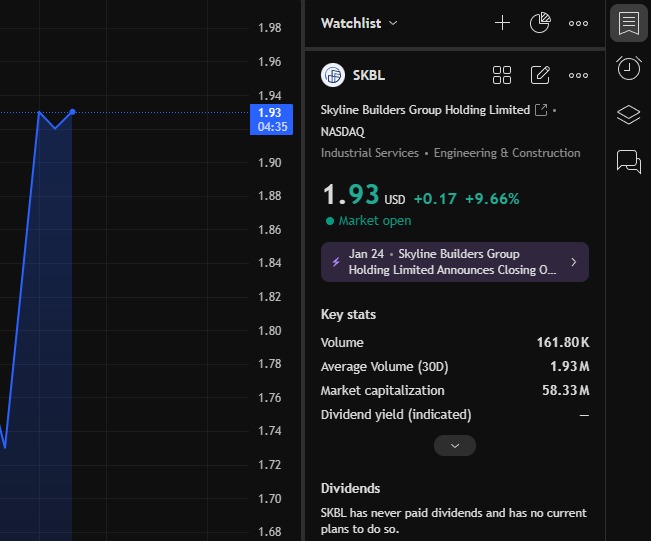Open the Watchlist dropdown menu
The image size is (651, 541).
coord(359,23)
